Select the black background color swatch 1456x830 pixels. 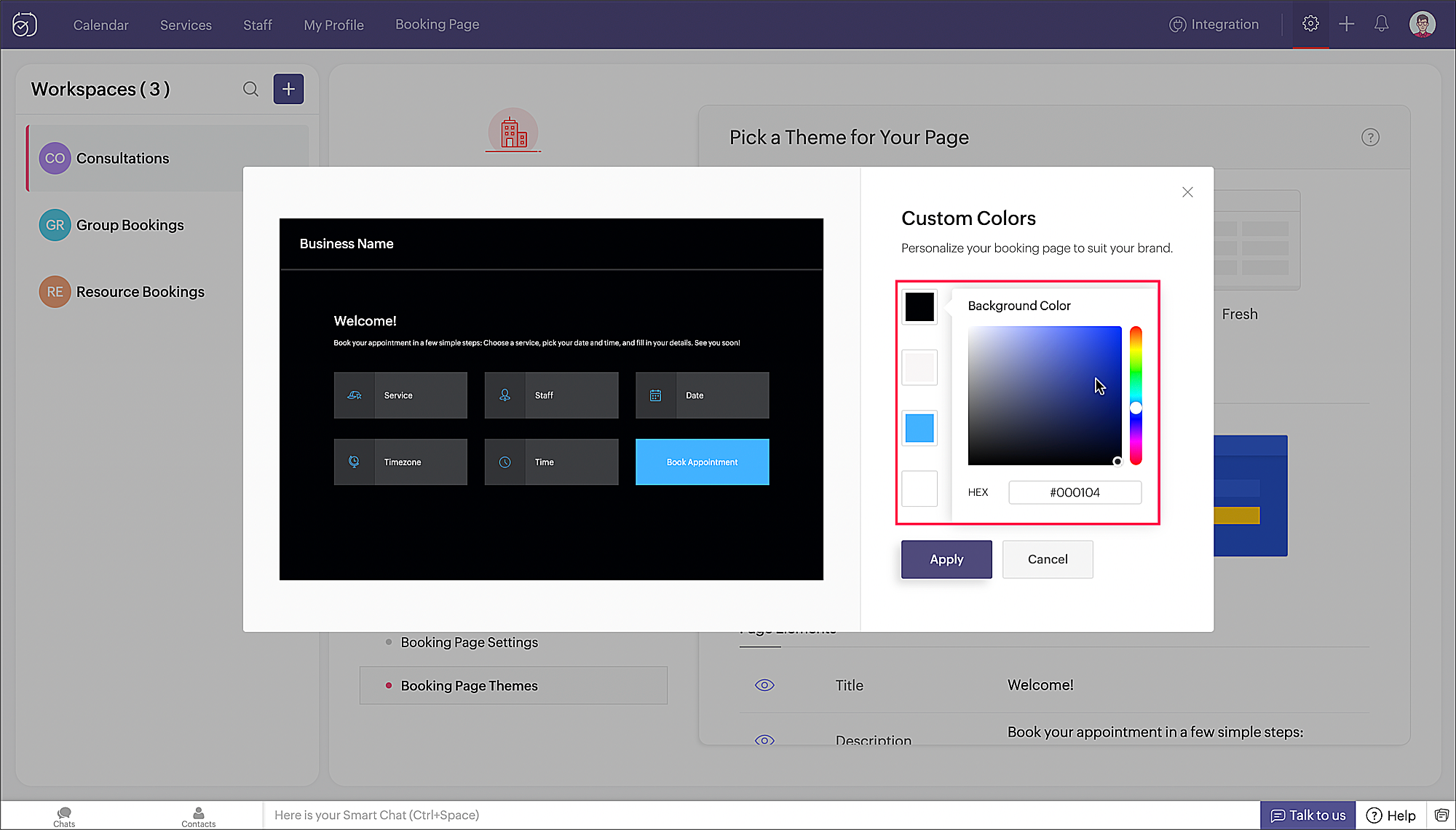[919, 307]
